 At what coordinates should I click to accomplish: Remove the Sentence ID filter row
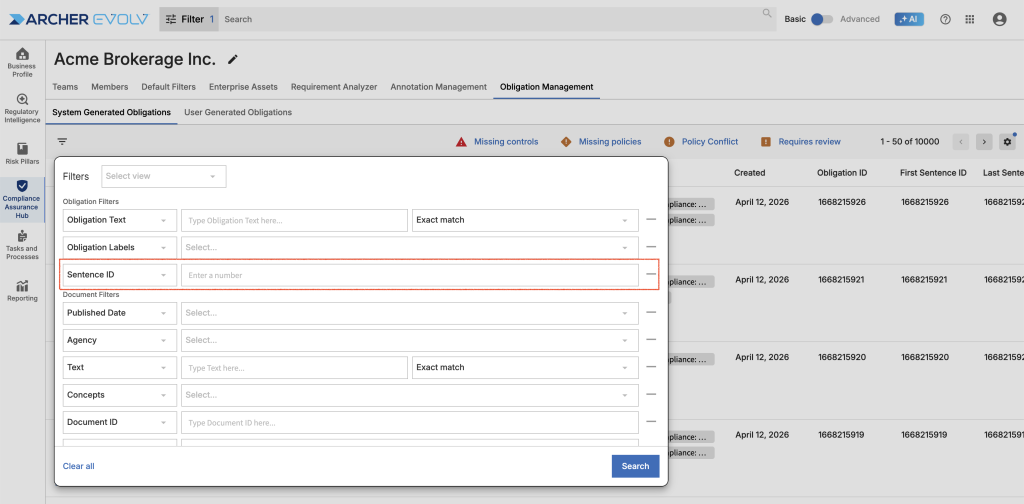click(x=651, y=274)
